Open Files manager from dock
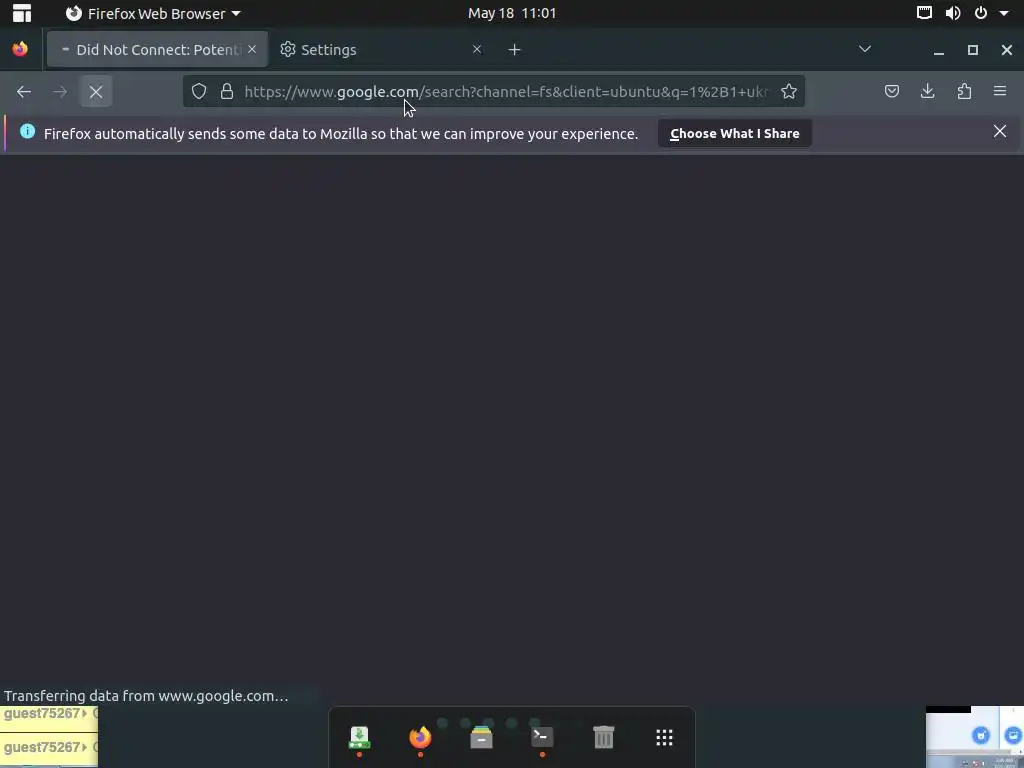1024x768 pixels. click(481, 737)
